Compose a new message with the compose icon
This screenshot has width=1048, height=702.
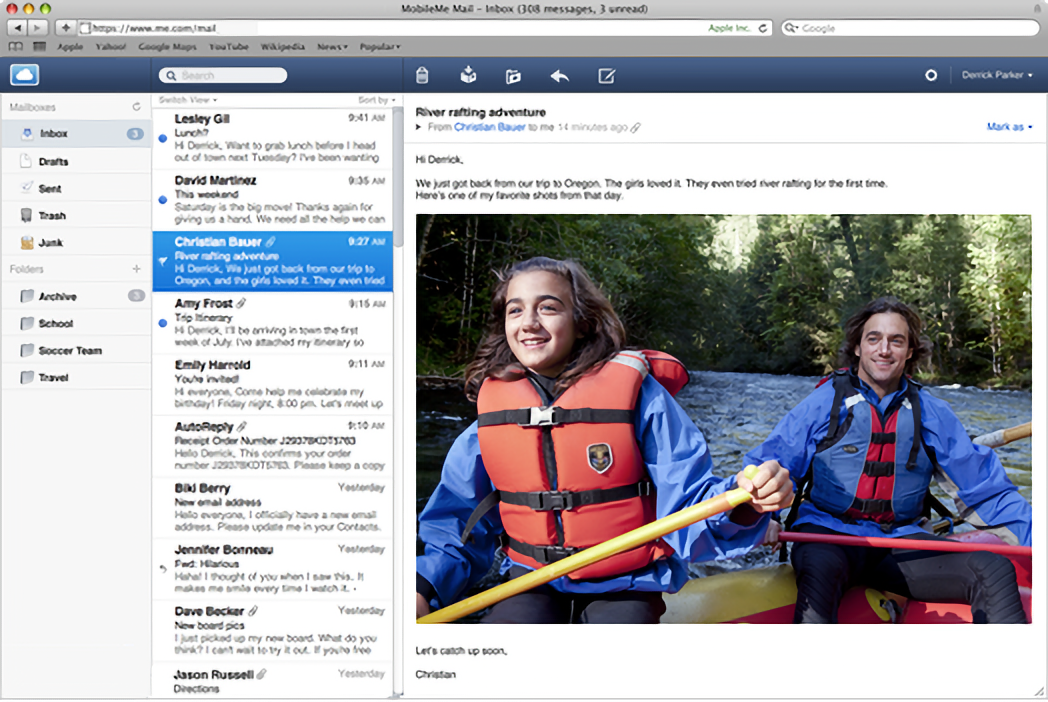(x=605, y=75)
